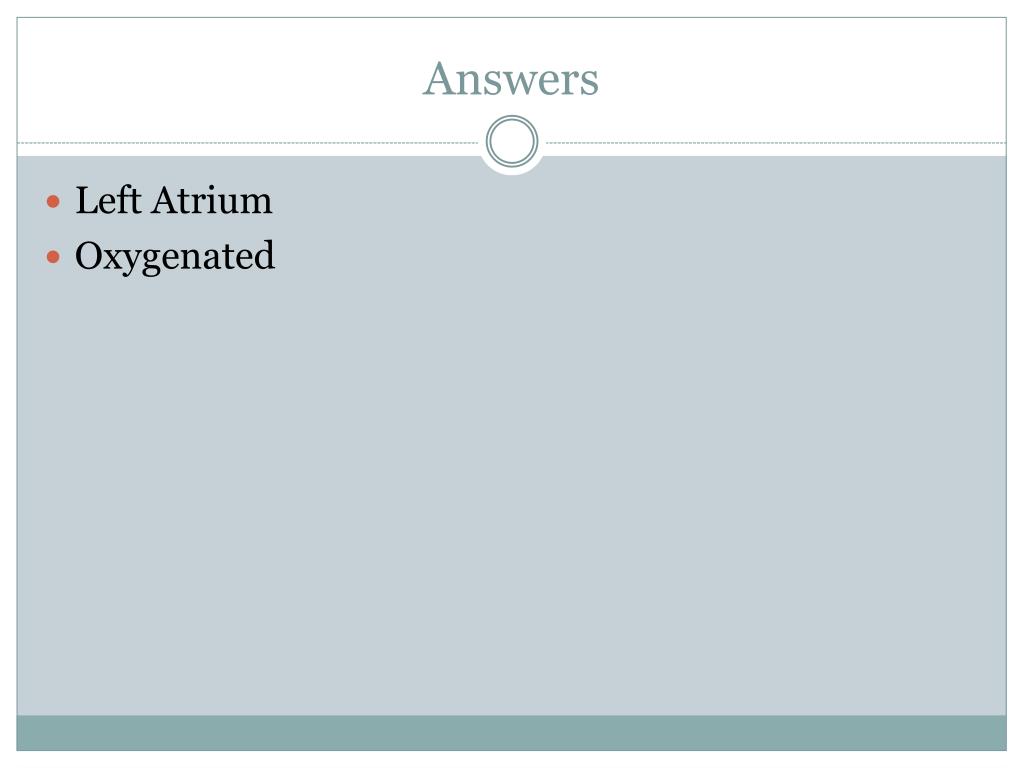
Task: Select the dashed line left of the circle
Action: [248, 142]
